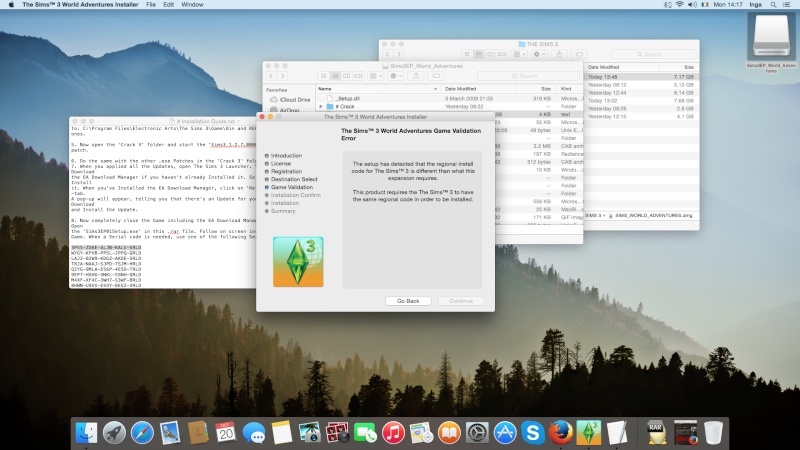The image size is (800, 450).
Task: Click Go Back in the installer
Action: (x=408, y=301)
